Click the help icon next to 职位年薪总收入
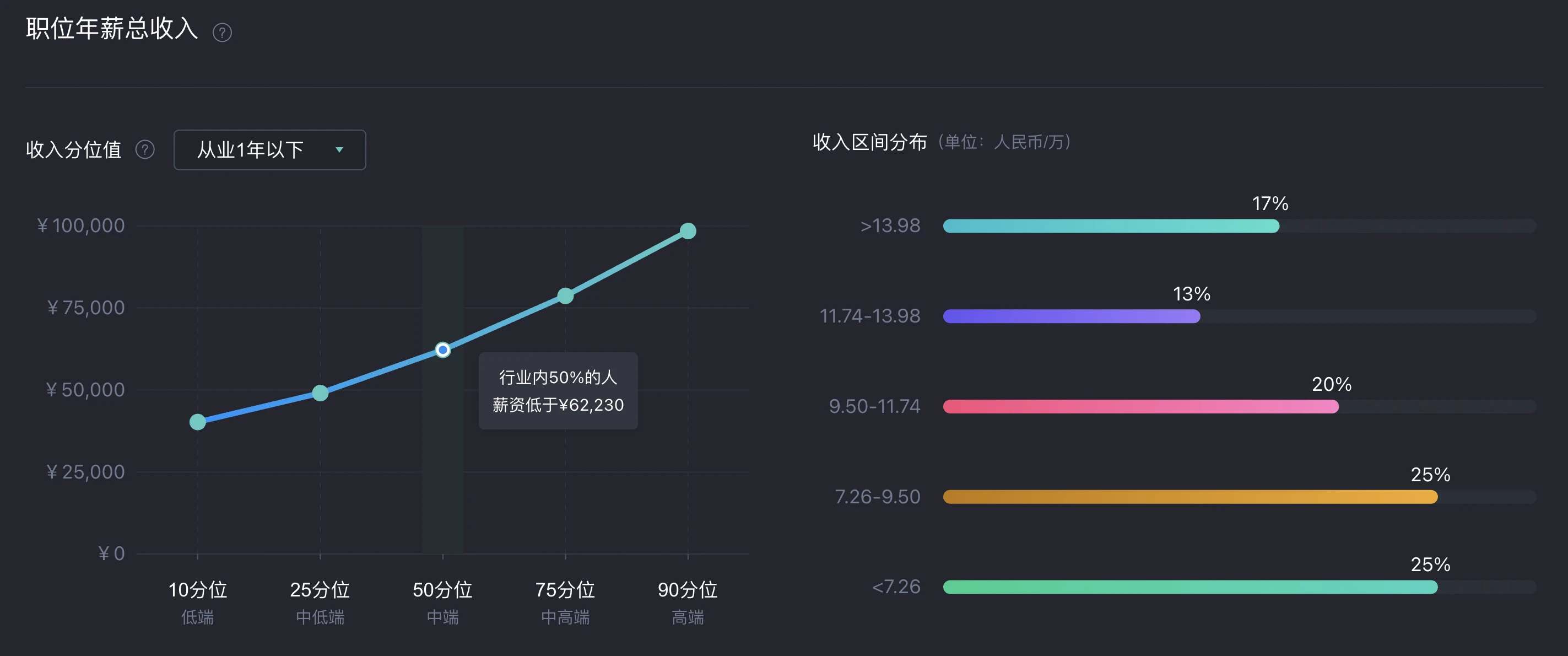The height and width of the screenshot is (656, 1568). pos(222,33)
